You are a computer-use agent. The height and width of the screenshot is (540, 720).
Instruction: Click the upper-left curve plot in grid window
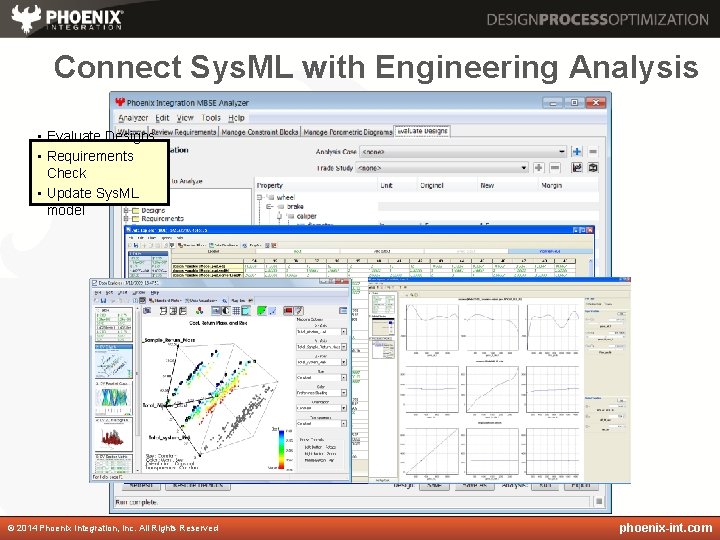point(432,328)
